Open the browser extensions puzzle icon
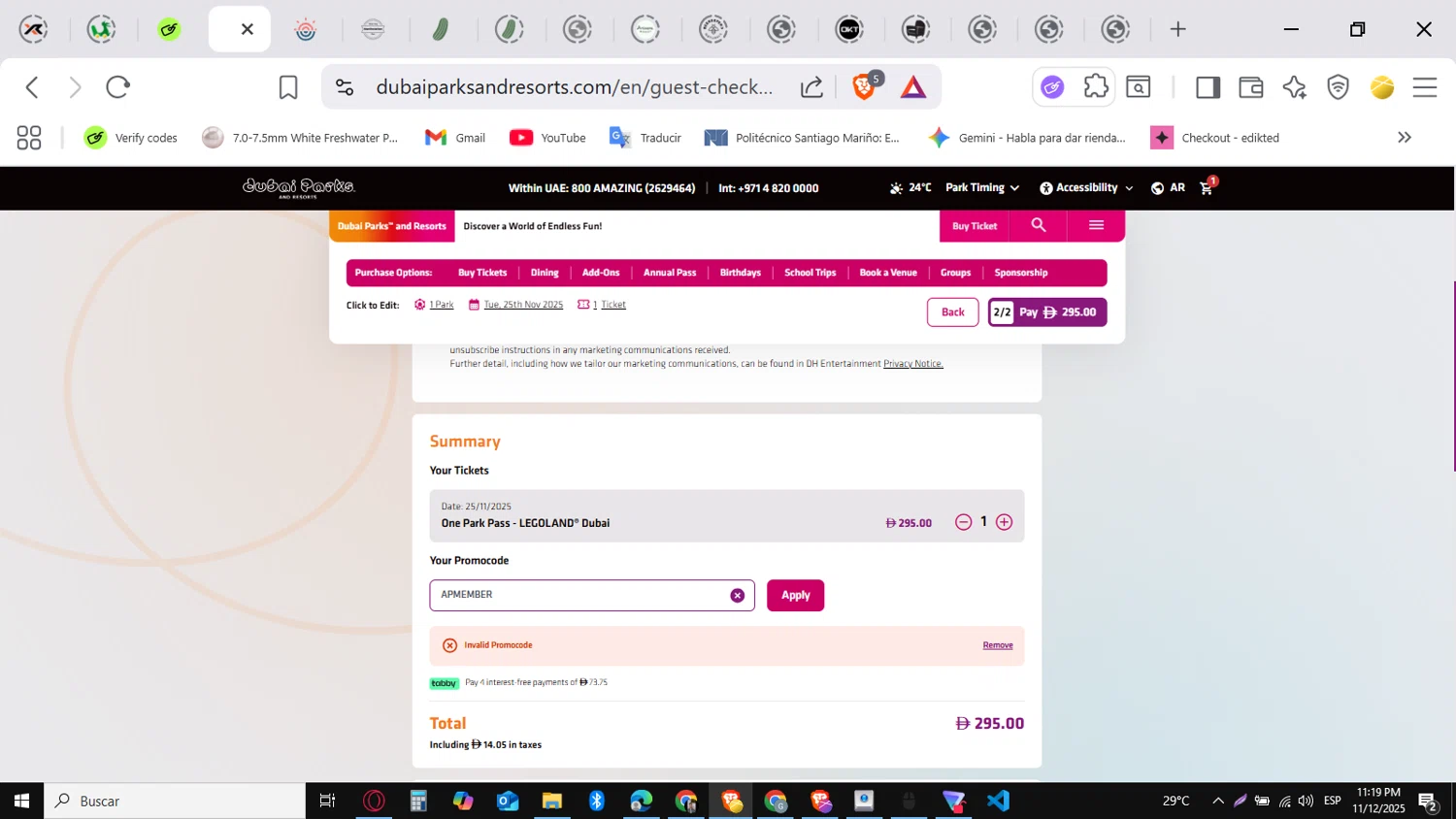The width and height of the screenshot is (1456, 819). coord(1096,87)
